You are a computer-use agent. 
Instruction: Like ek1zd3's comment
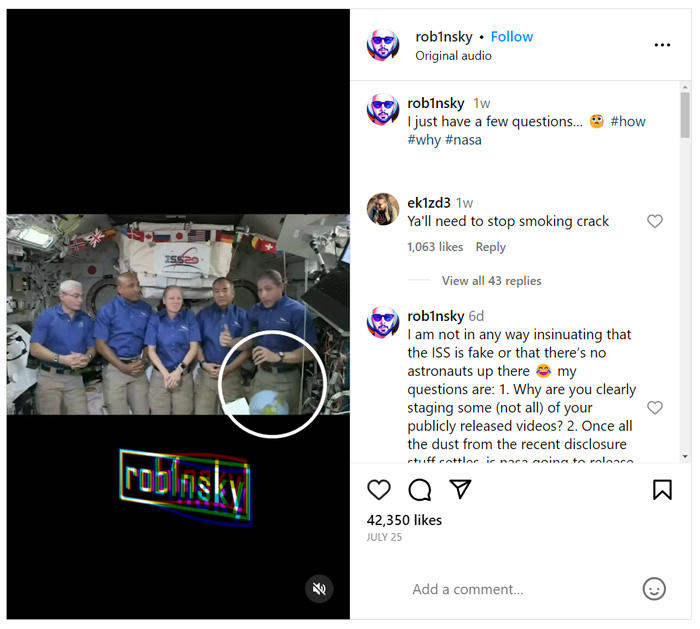pyautogui.click(x=654, y=221)
